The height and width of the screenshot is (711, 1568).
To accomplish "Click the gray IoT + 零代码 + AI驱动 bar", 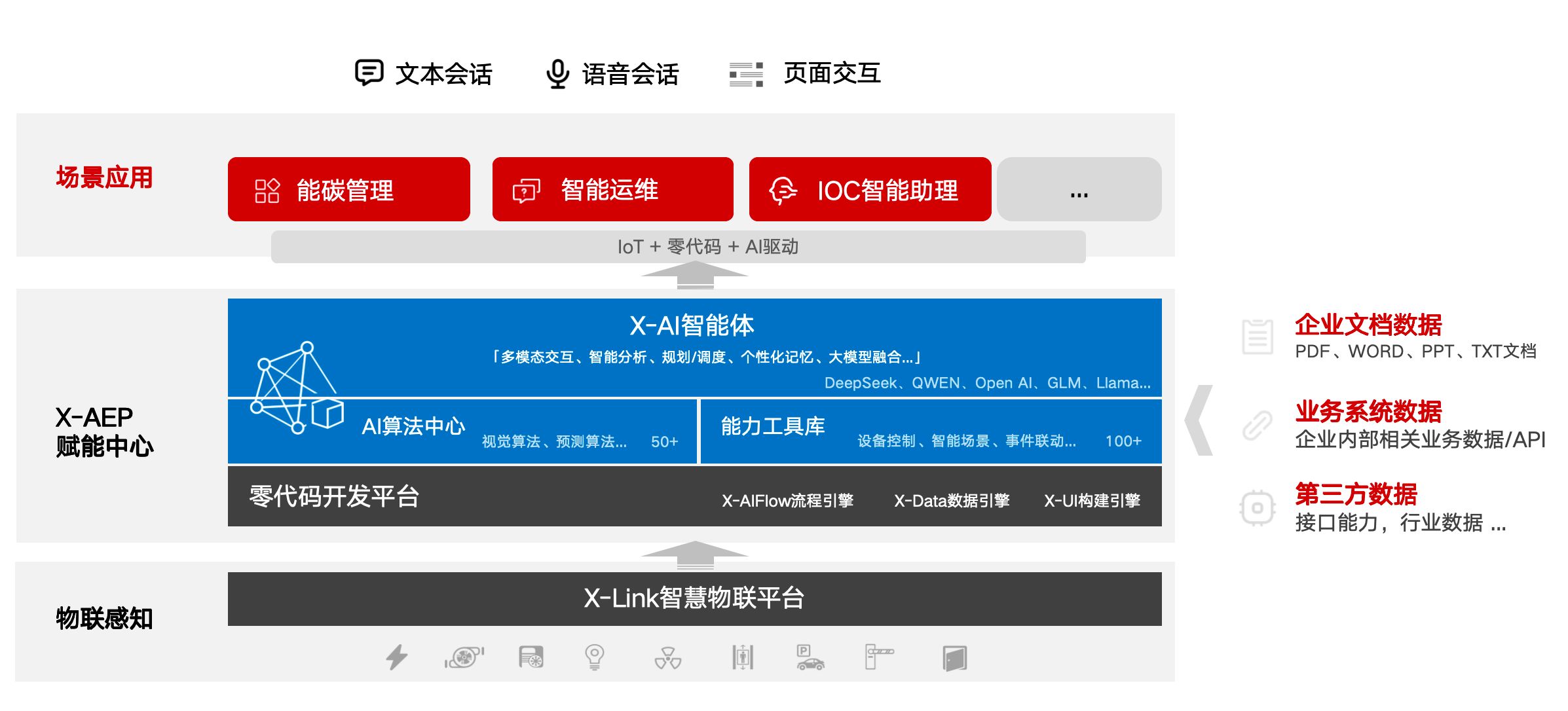I will [709, 247].
